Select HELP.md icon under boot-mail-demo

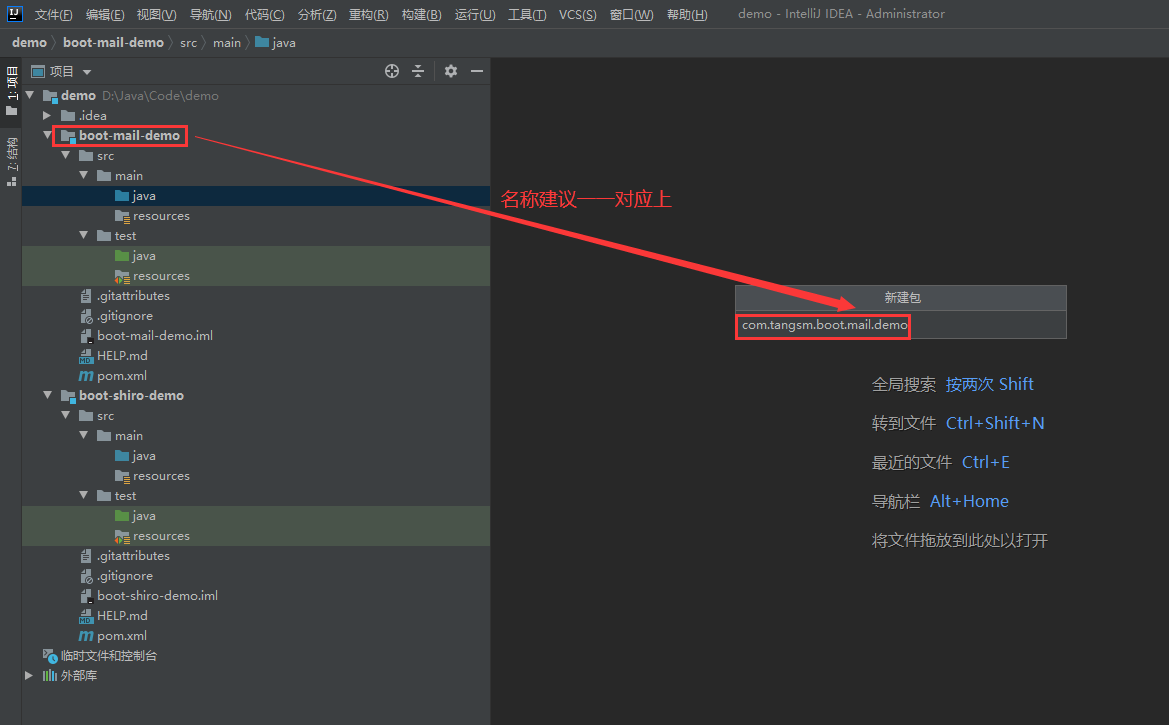[x=86, y=356]
